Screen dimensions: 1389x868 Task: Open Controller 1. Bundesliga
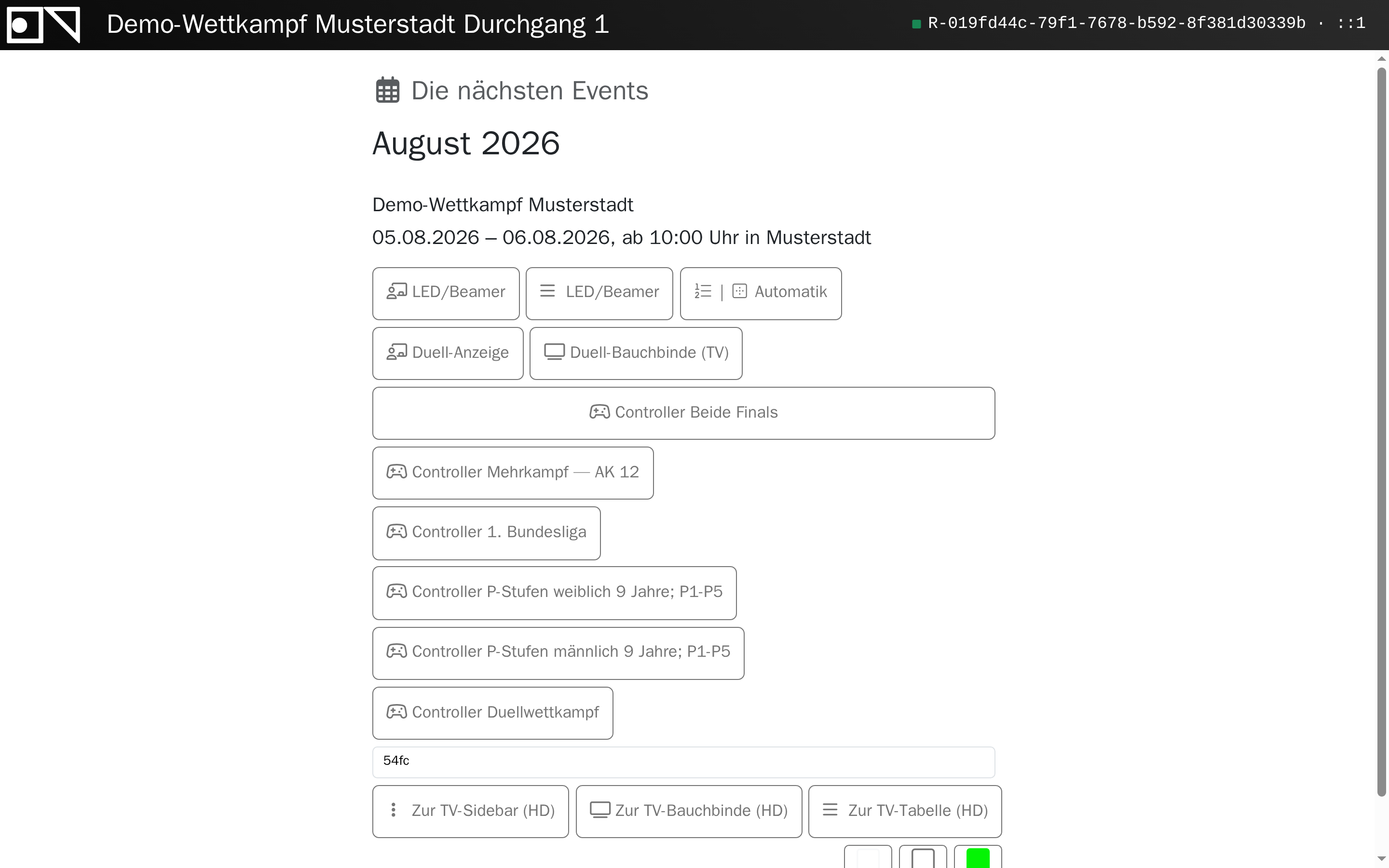[x=486, y=533]
